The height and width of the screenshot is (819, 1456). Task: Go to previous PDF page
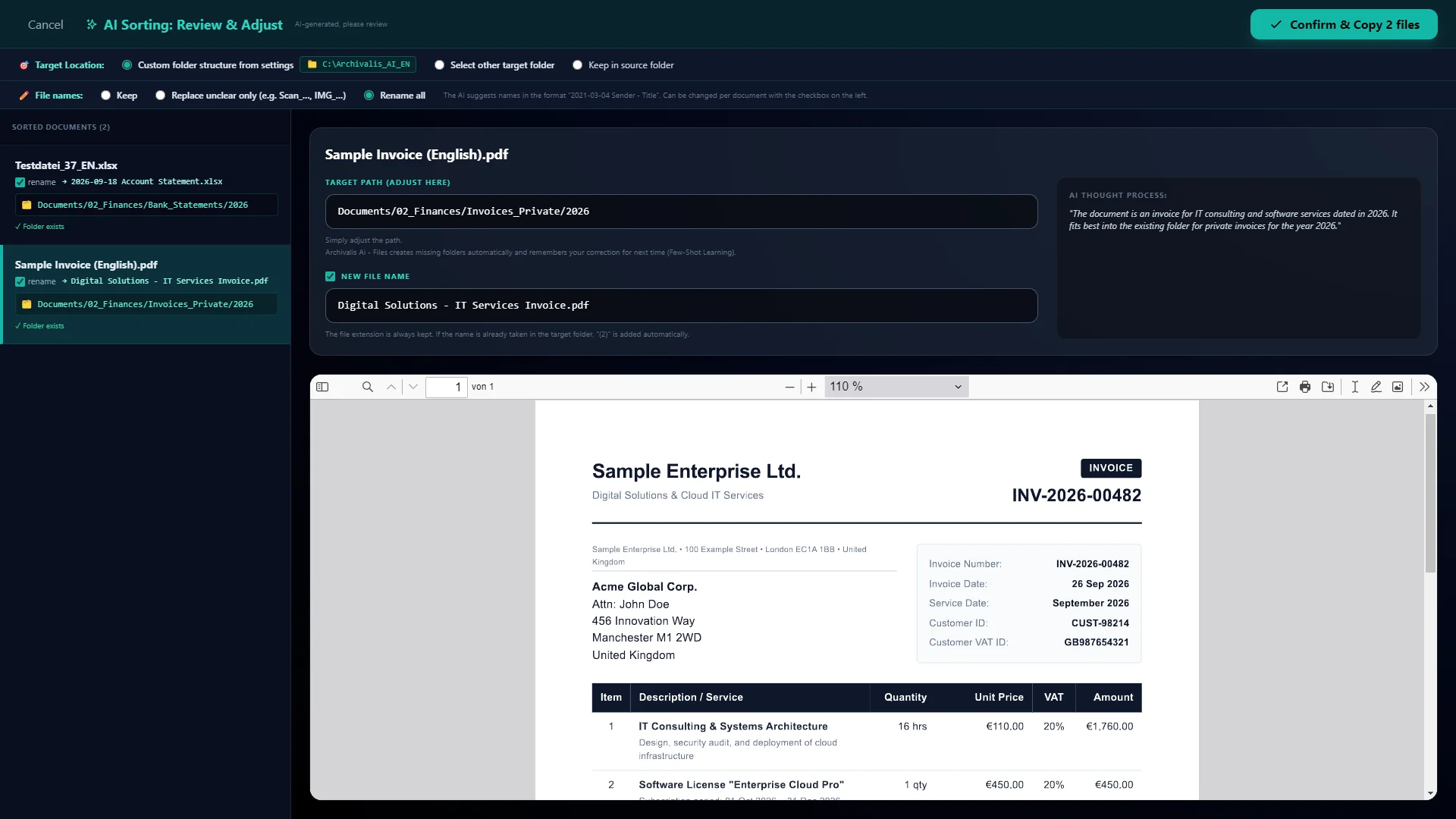coord(391,387)
